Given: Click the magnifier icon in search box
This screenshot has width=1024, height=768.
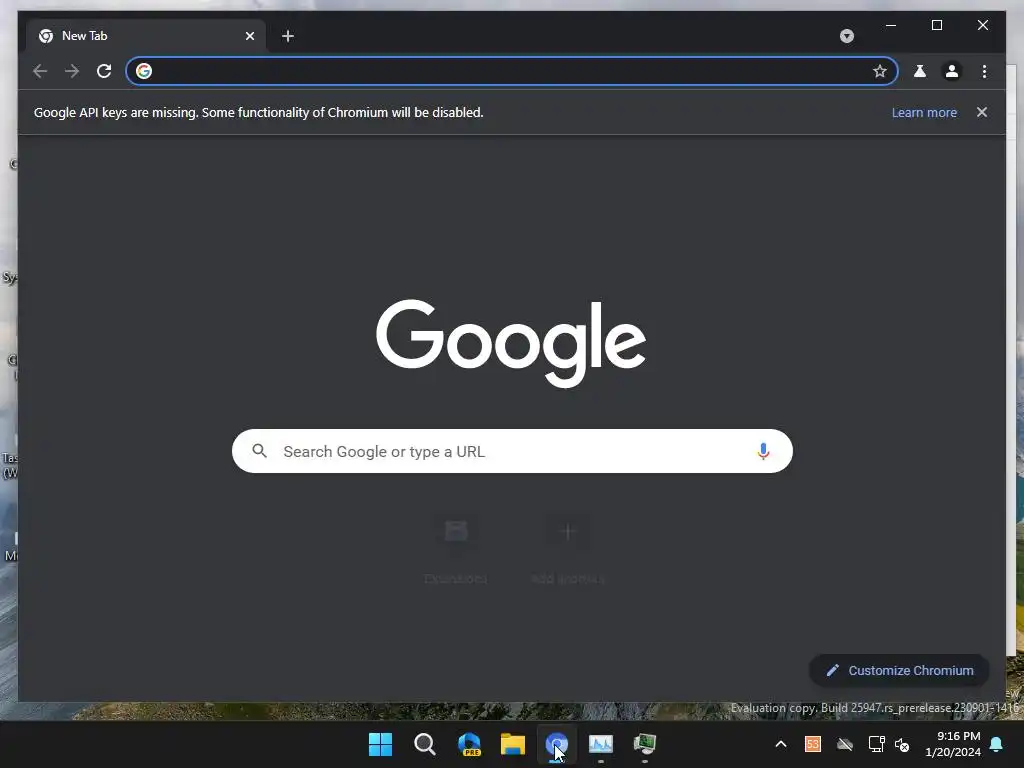Looking at the screenshot, I should (x=259, y=451).
